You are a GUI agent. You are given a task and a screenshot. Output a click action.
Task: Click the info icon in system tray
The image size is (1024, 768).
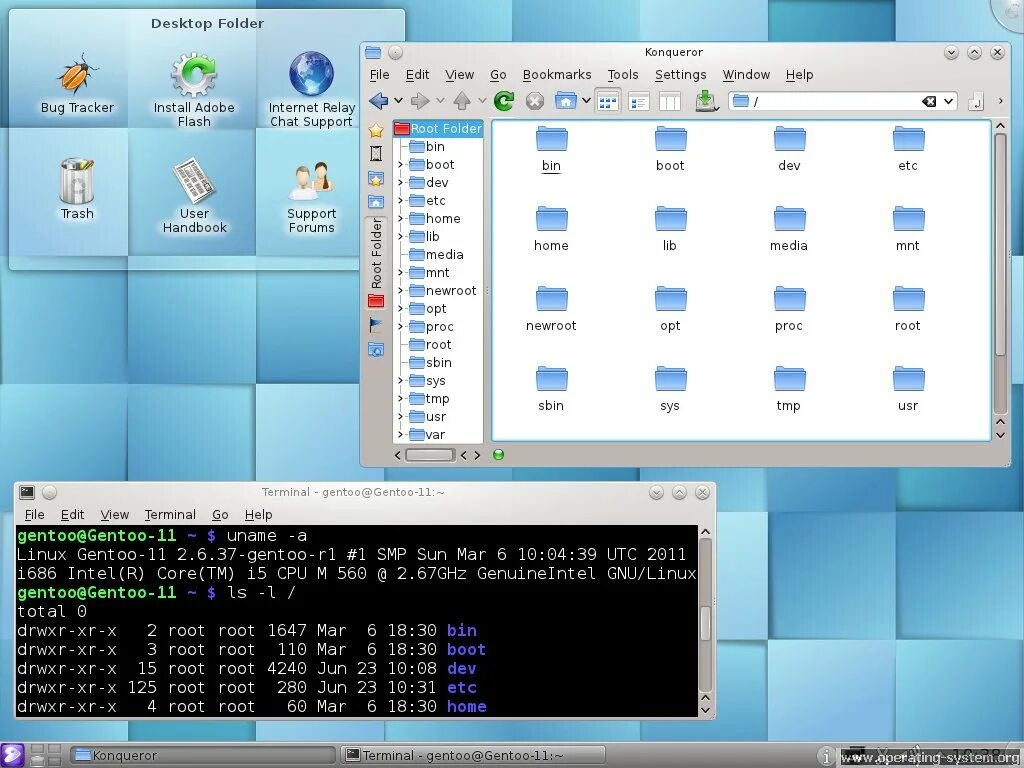pos(825,756)
